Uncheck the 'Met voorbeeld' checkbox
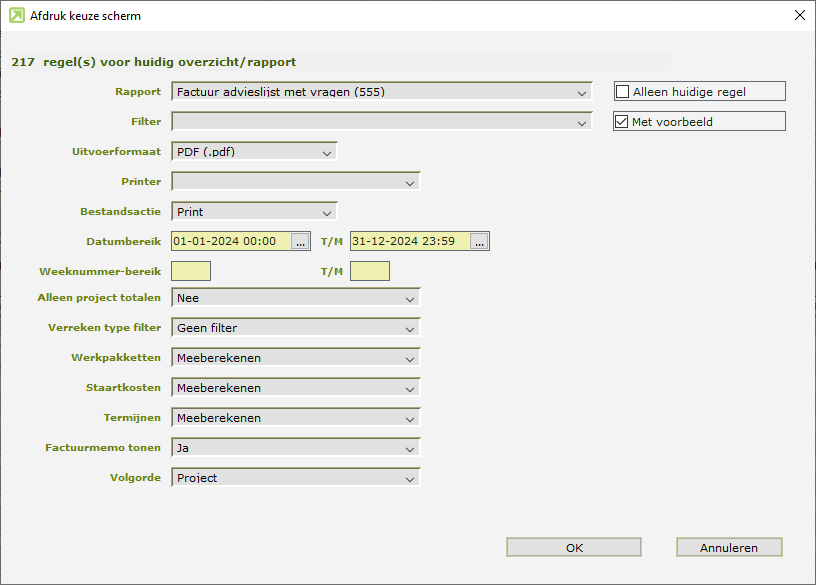The height and width of the screenshot is (585, 816). [x=623, y=122]
